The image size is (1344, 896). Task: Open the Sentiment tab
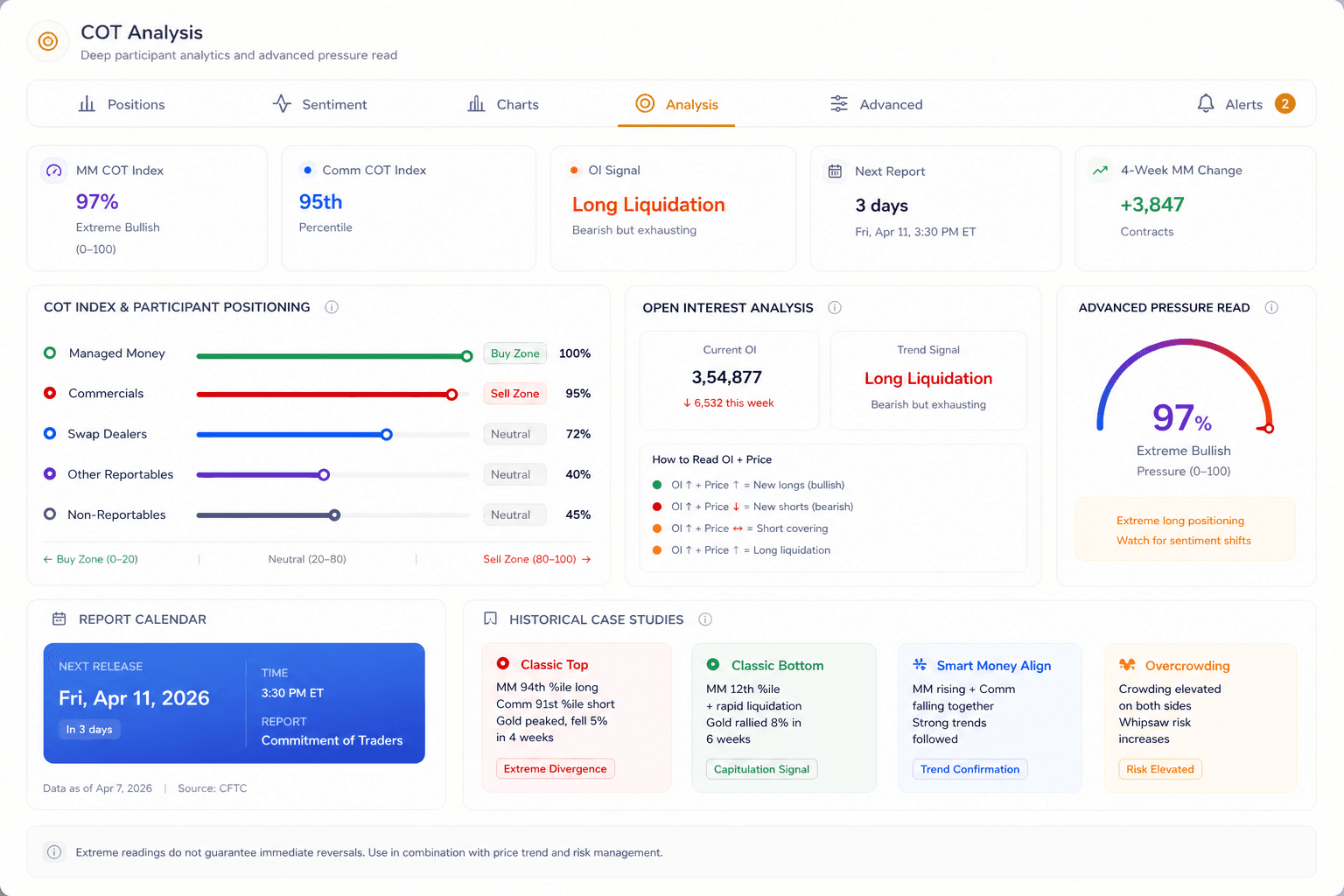tap(319, 104)
